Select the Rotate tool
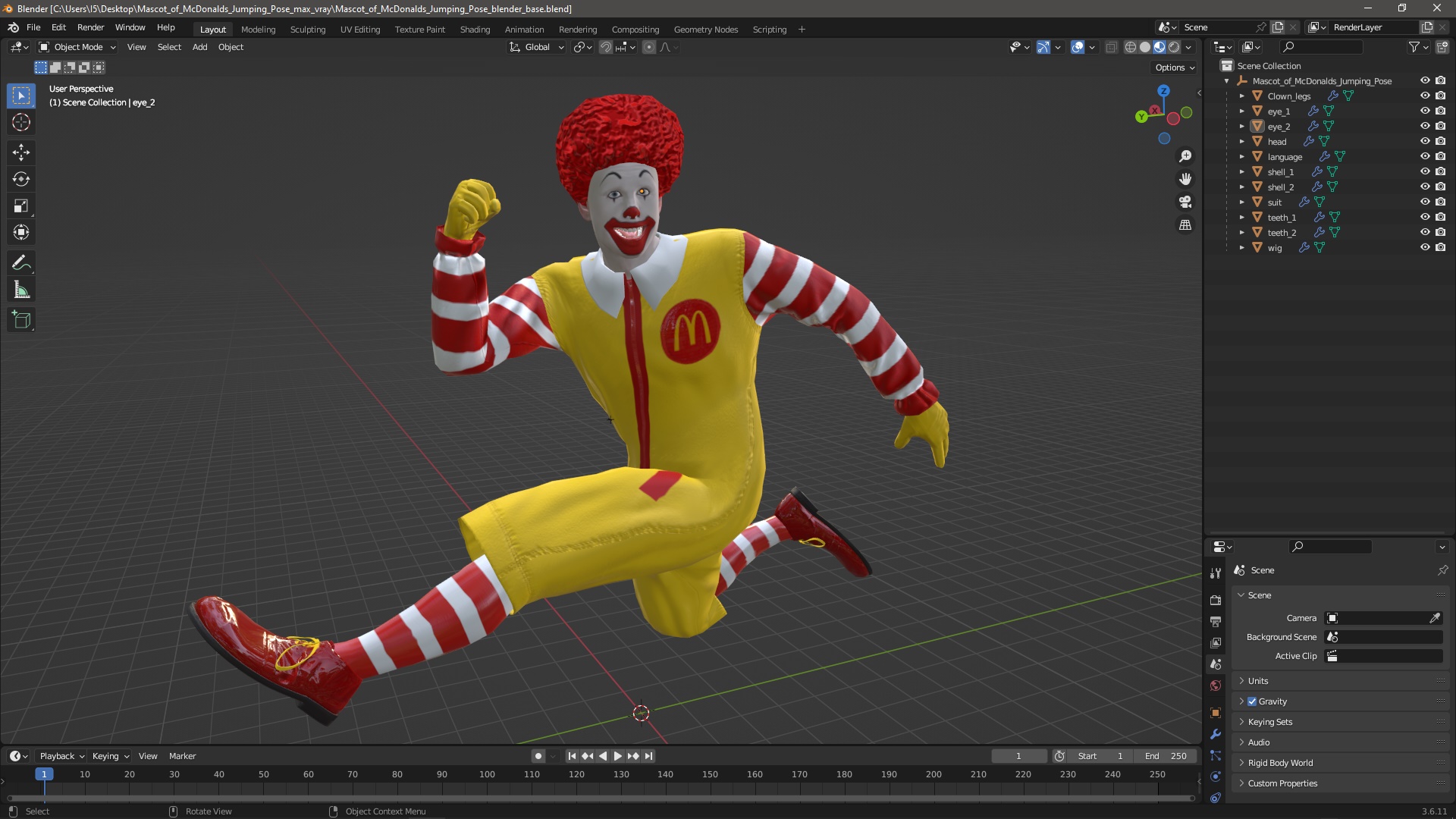 (21, 179)
